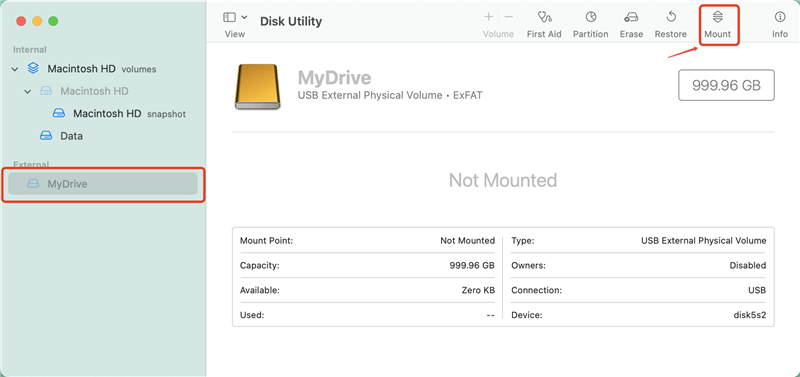This screenshot has width=800, height=377.
Task: Click the 'Not Mounted' status text
Action: click(x=503, y=180)
